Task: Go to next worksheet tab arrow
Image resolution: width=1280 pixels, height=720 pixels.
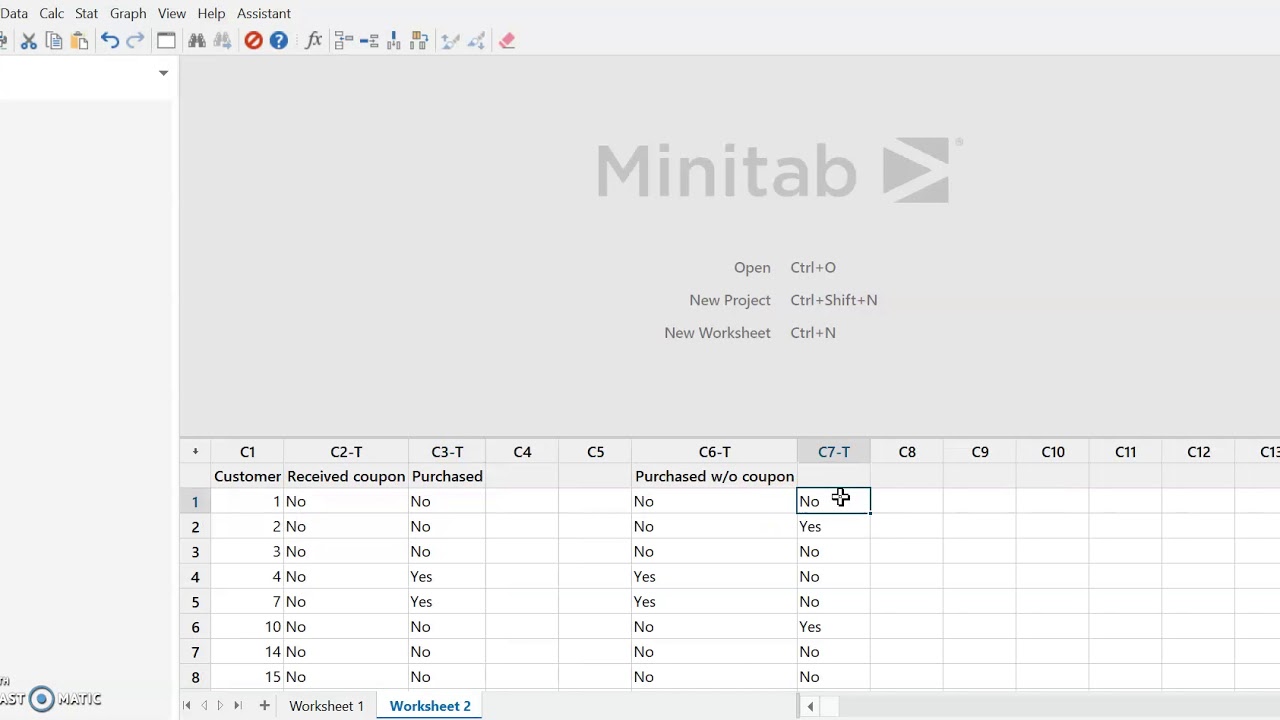Action: (x=220, y=706)
